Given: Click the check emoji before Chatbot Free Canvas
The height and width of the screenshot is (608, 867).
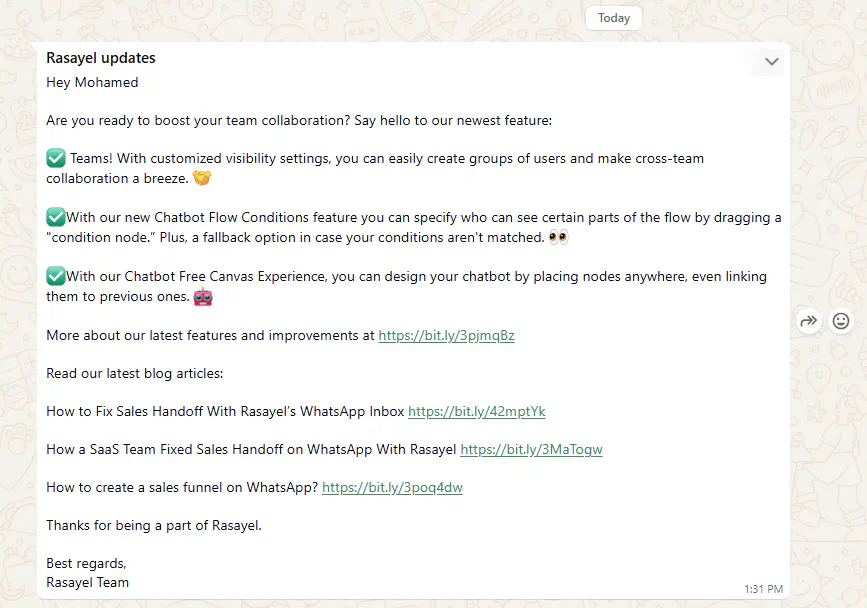Looking at the screenshot, I should (x=56, y=276).
